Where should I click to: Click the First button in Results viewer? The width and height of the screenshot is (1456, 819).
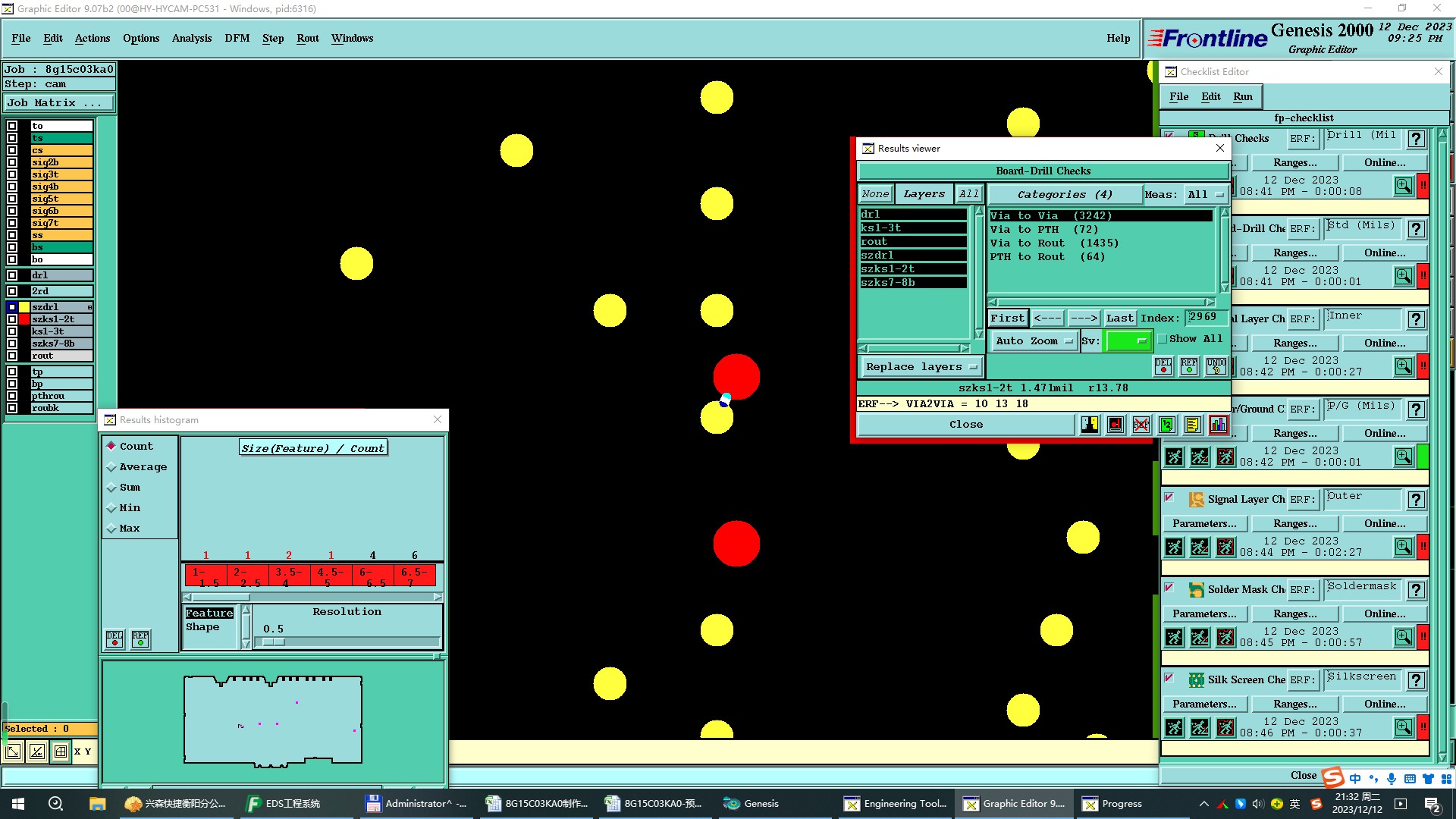click(x=1008, y=318)
